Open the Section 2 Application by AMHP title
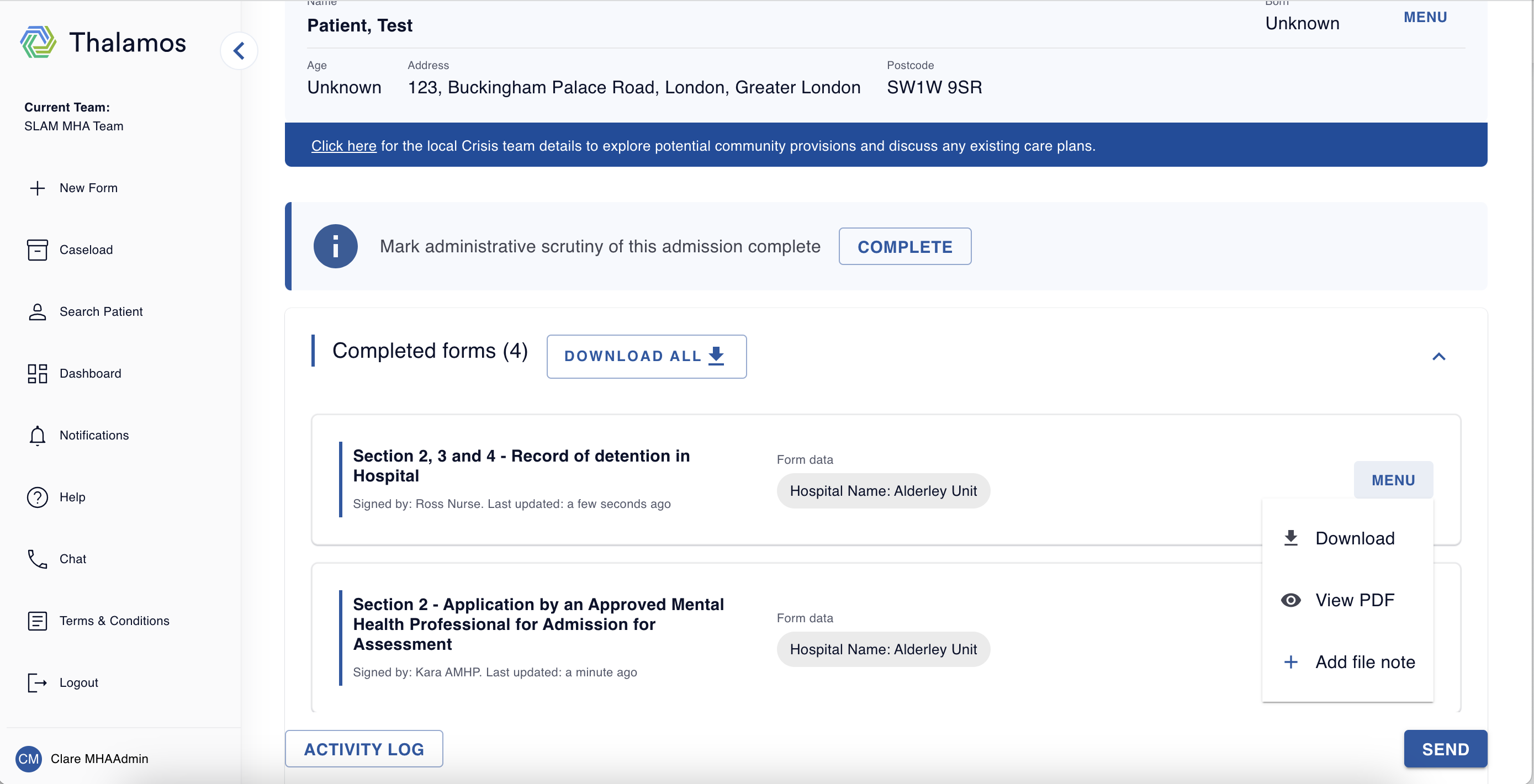This screenshot has height=784, width=1534. pos(538,624)
